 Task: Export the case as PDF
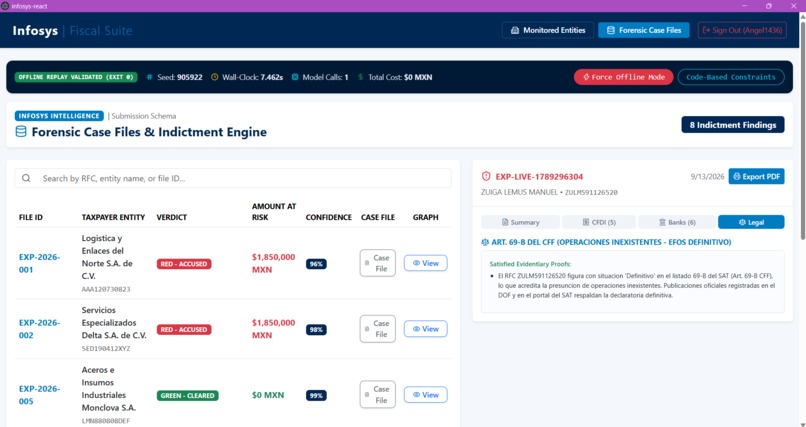(756, 176)
